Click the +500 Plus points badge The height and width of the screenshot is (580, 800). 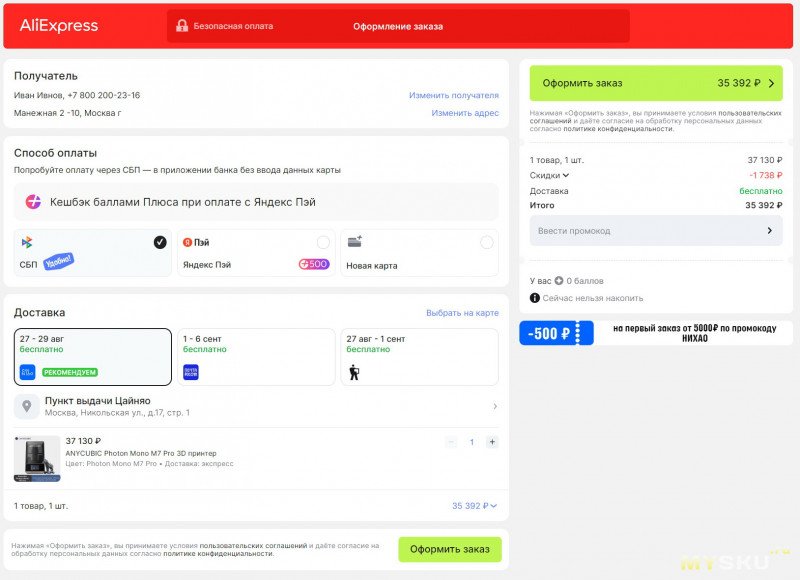314,264
